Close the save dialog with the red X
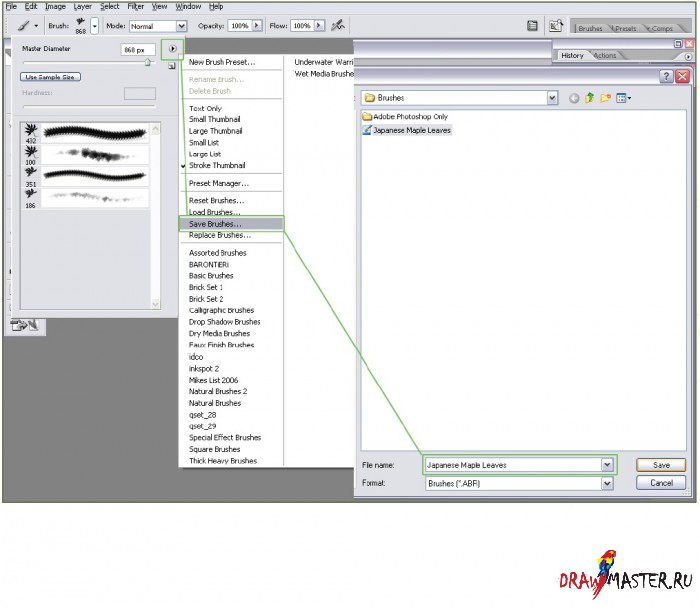 tap(683, 76)
